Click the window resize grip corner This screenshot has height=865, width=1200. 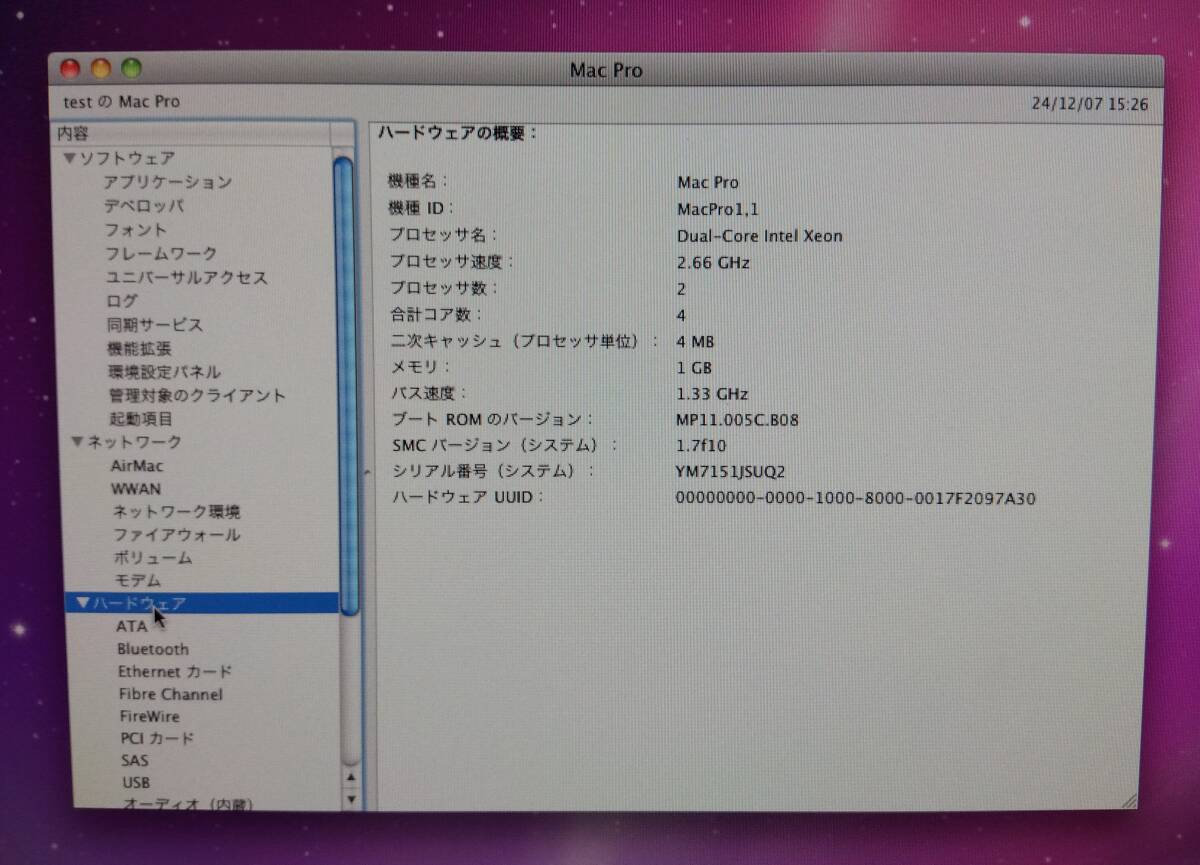point(1130,800)
